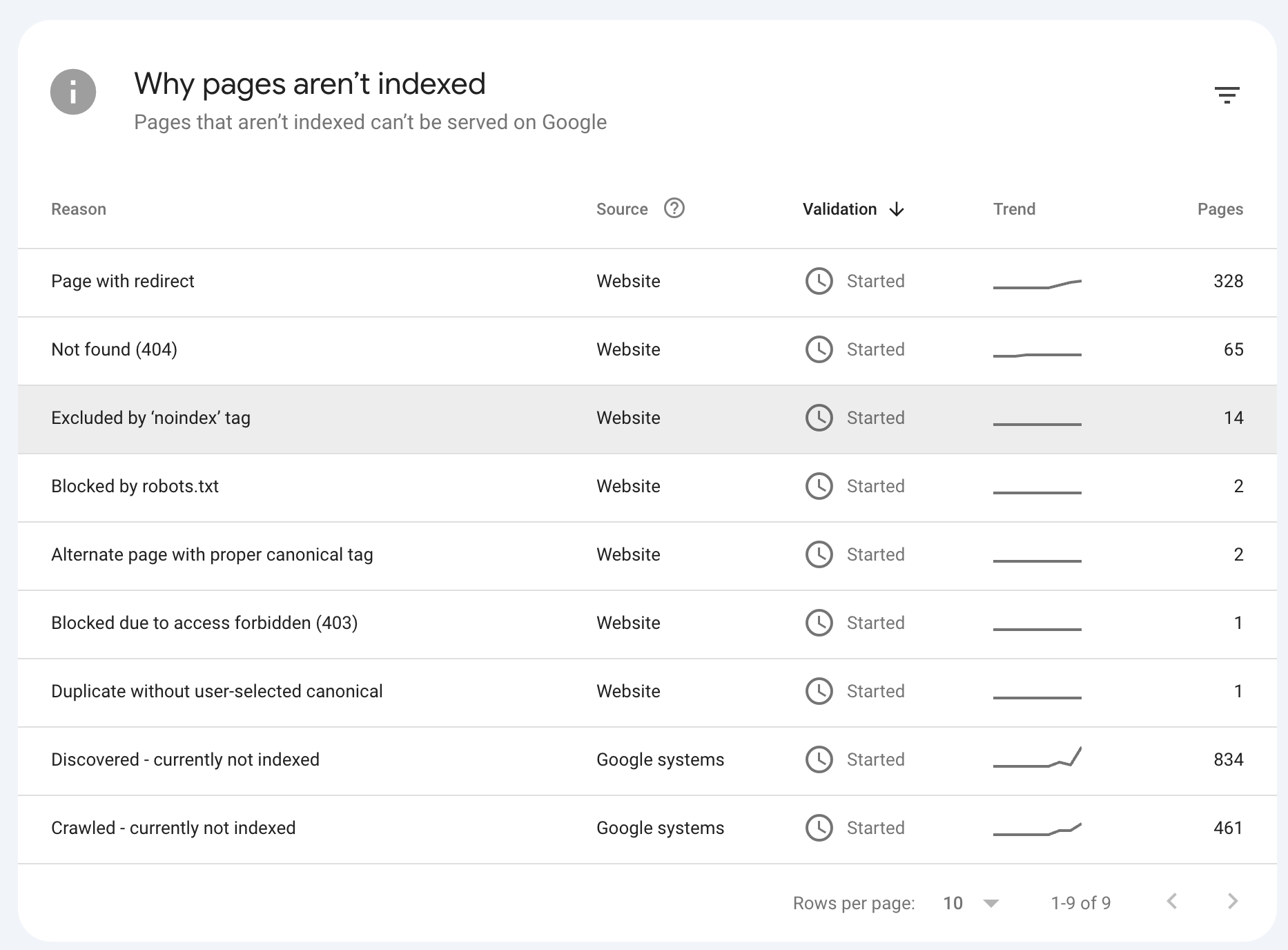The height and width of the screenshot is (950, 1288).
Task: Click clock icon in Duplicate without canonical row
Action: 819,691
